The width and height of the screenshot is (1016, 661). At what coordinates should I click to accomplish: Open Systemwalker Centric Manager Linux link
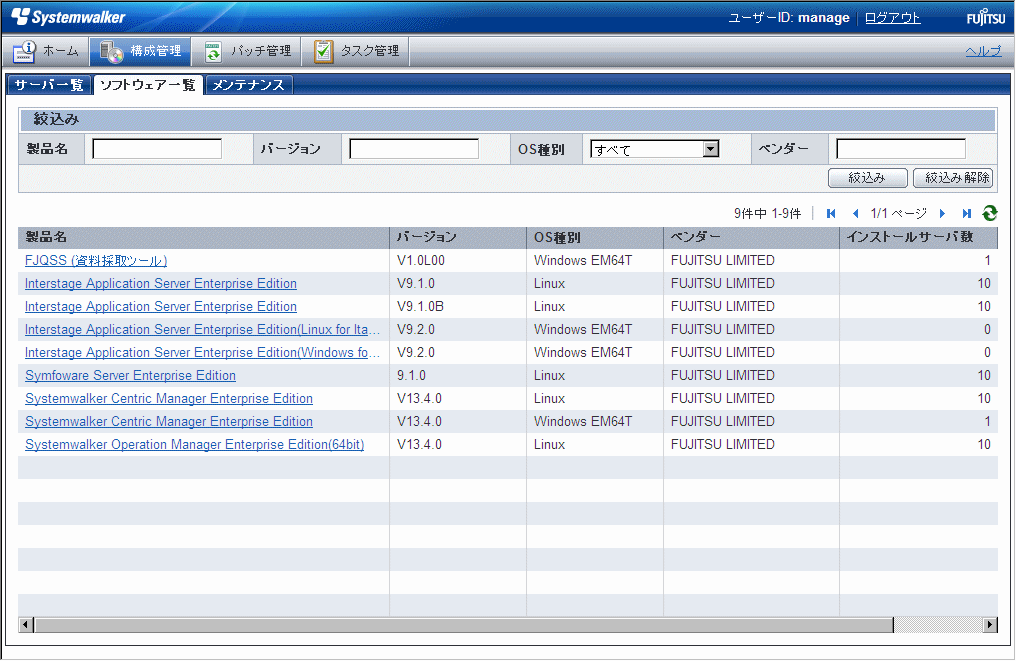coord(168,399)
